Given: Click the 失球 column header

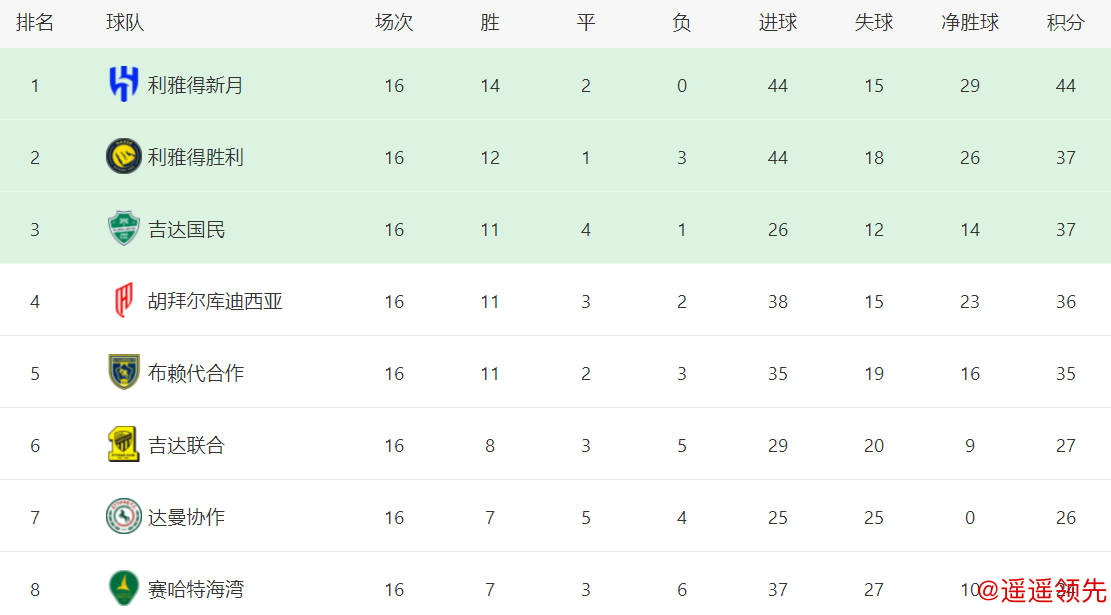Looking at the screenshot, I should click(873, 23).
